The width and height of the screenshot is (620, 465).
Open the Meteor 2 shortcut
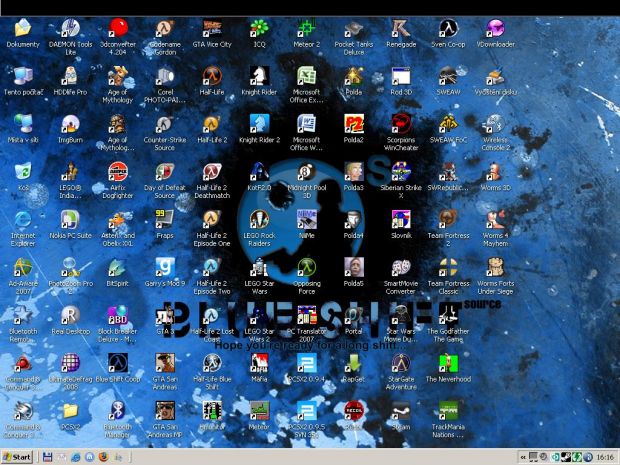click(306, 28)
